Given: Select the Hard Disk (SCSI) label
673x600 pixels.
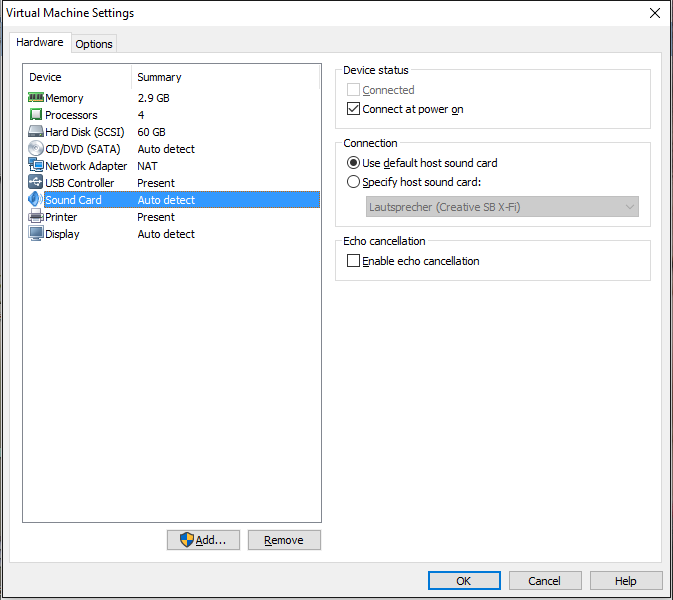Looking at the screenshot, I should pos(85,132).
